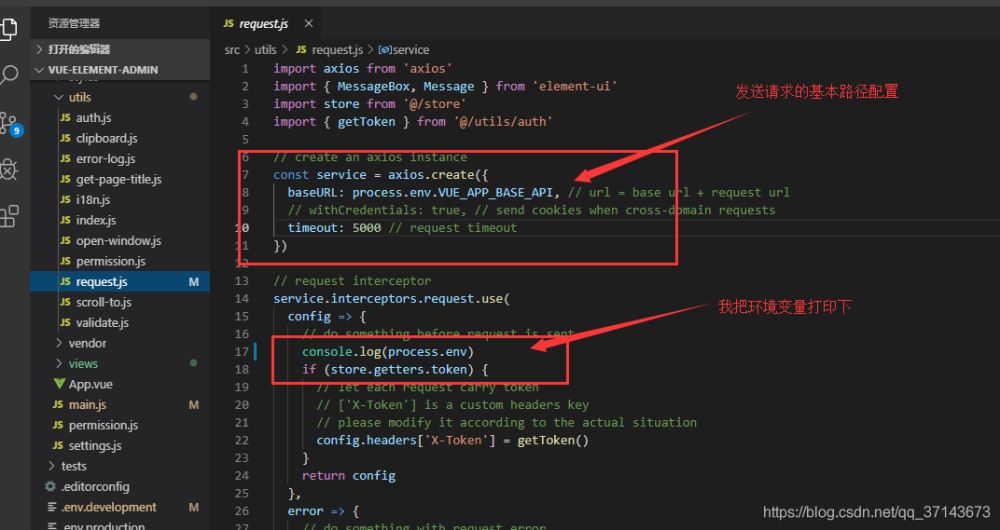Click the gear icon beside .editorconfig
This screenshot has width=1000, height=530.
click(50, 486)
